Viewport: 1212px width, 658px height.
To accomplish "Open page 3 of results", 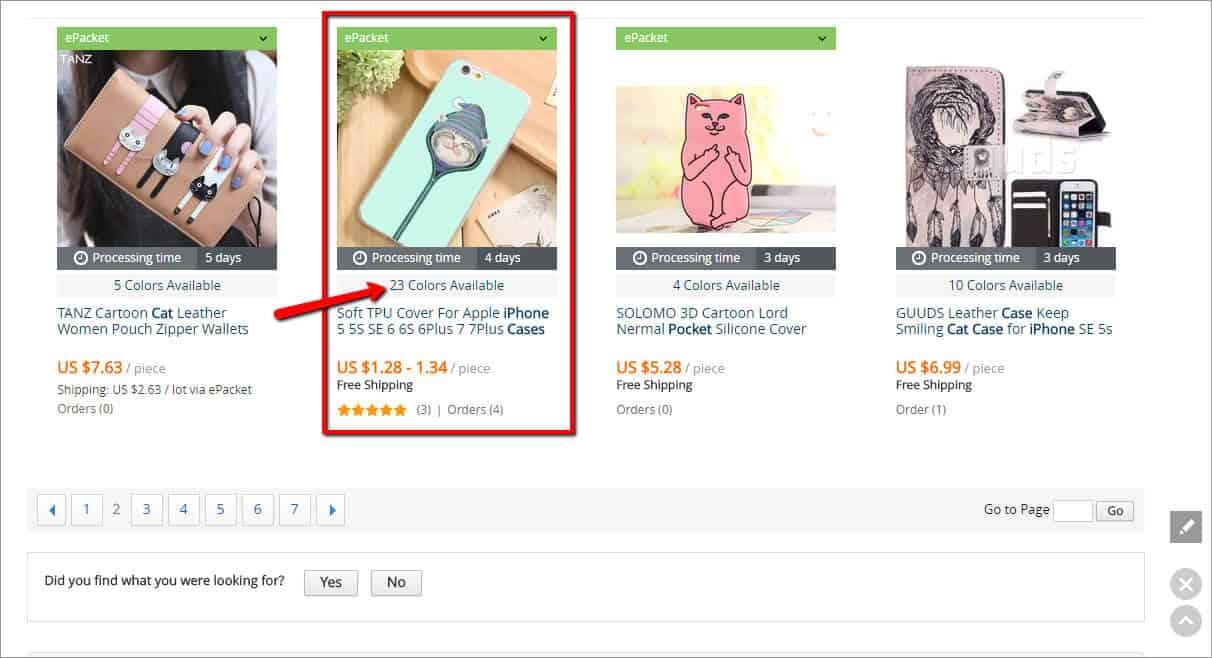I will point(146,510).
